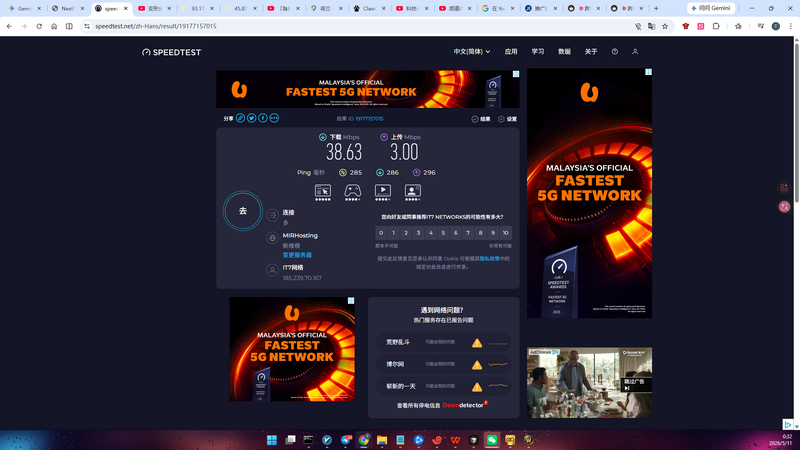Click the IT7网络 provider user icon

[272, 270]
